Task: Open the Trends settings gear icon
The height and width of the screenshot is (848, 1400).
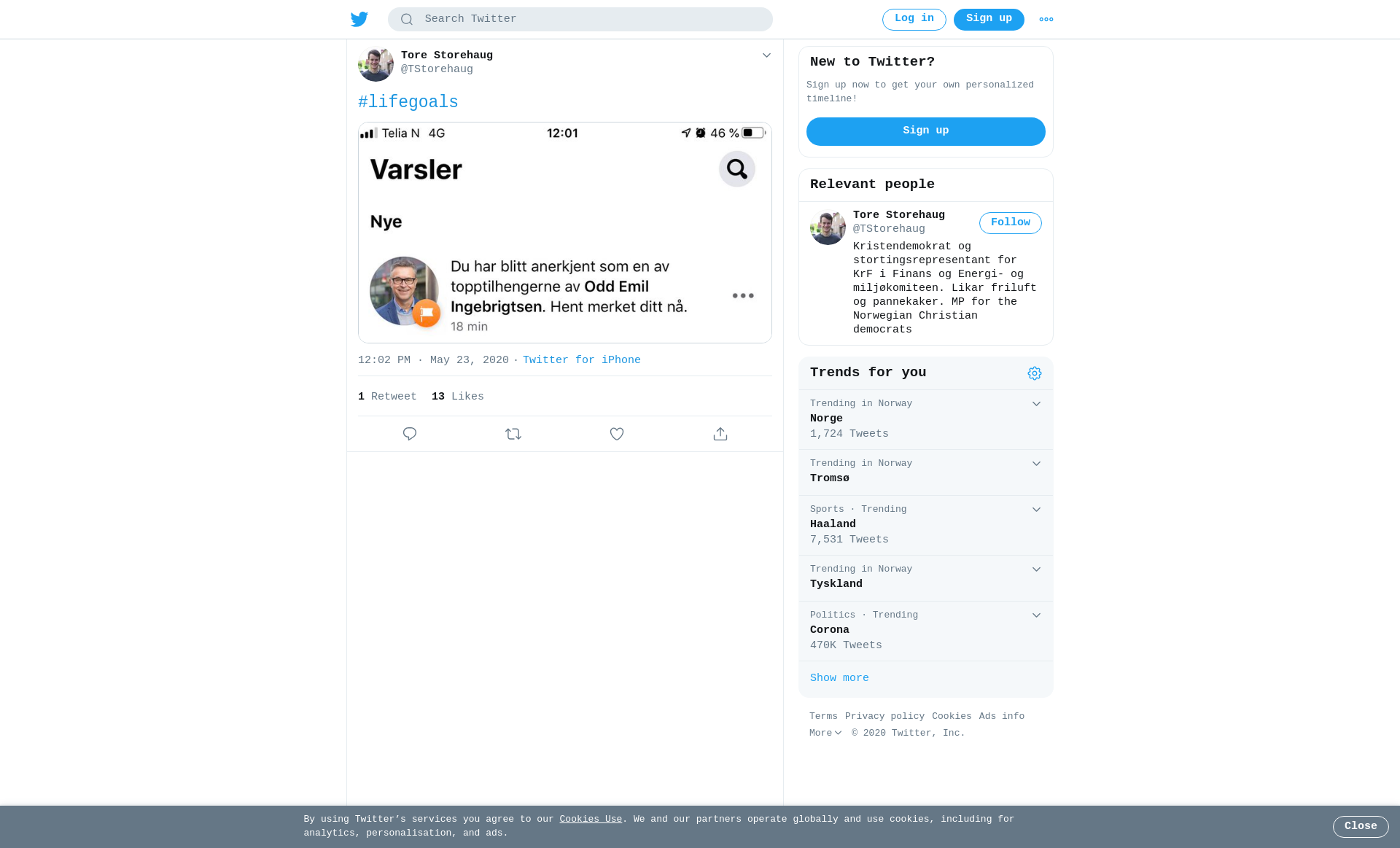Action: point(1035,373)
